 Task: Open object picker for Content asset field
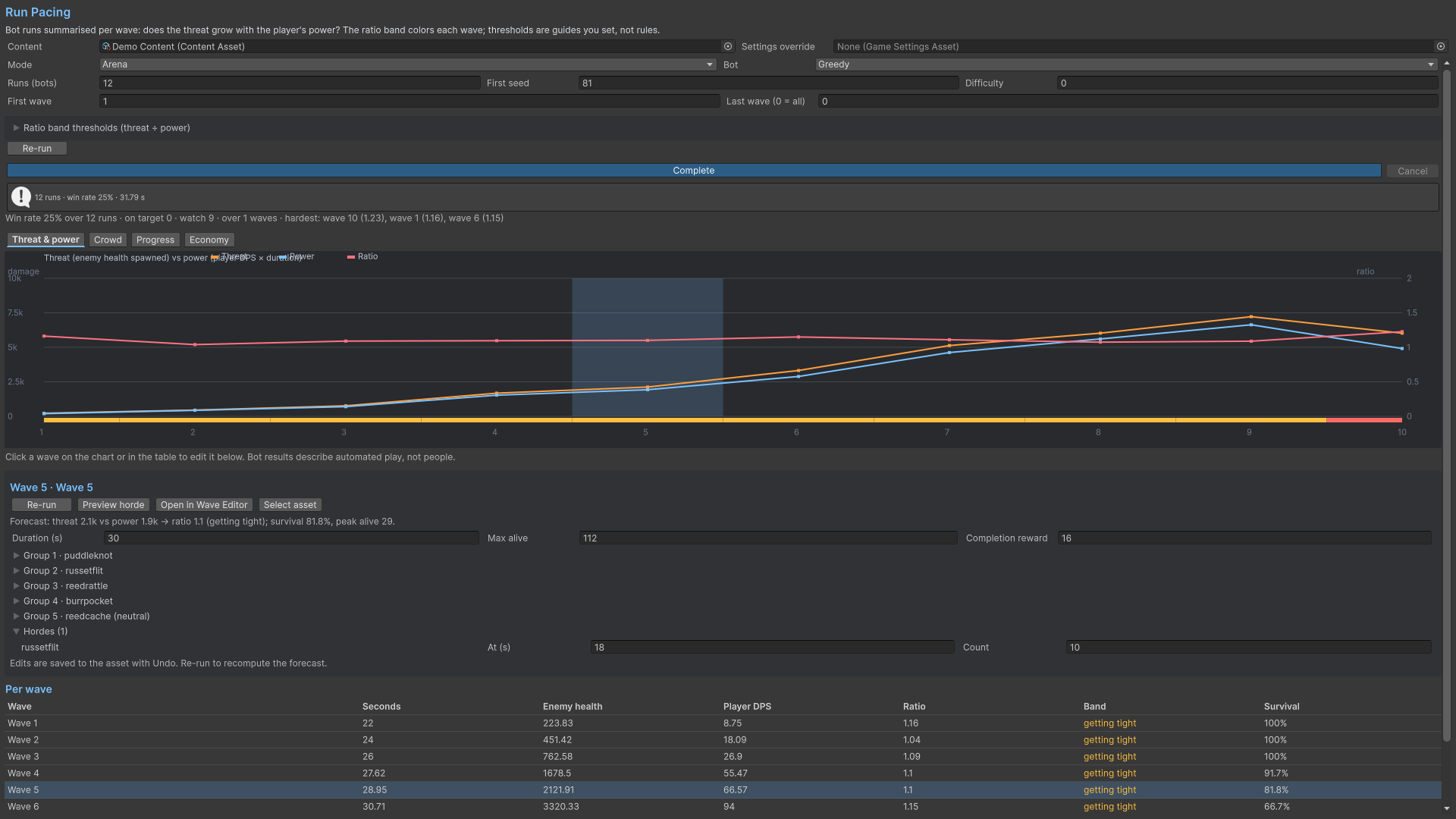(x=728, y=46)
